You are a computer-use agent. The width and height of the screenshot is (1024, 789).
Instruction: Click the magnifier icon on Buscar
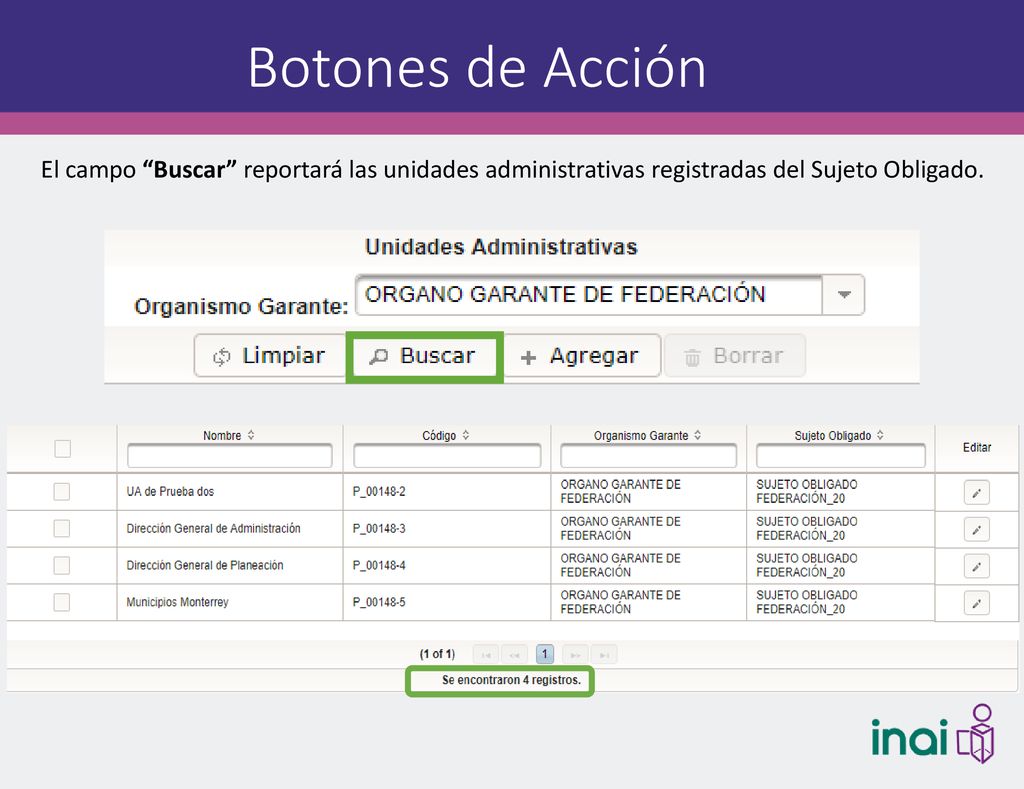(378, 357)
